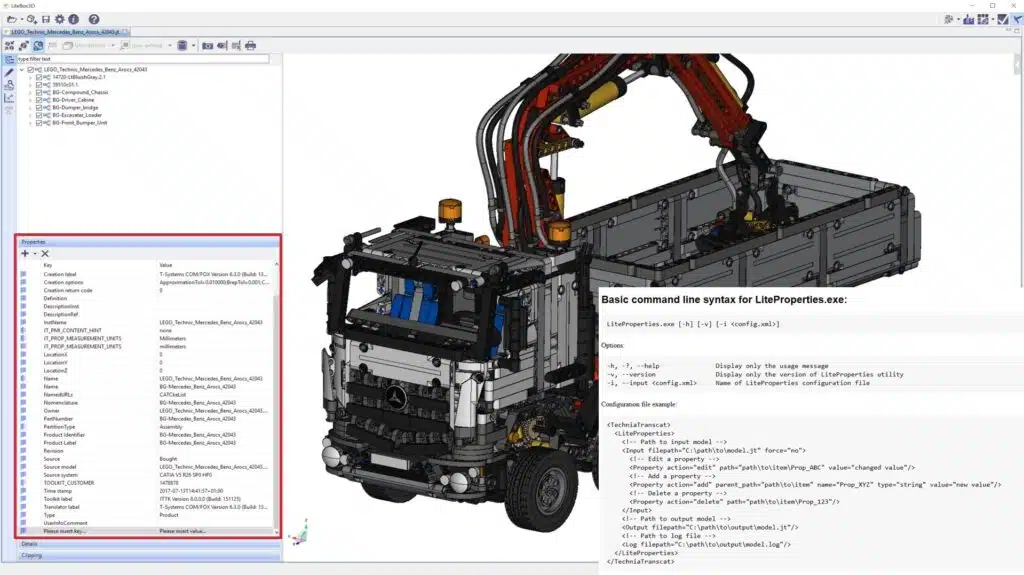This screenshot has height=575, width=1024.
Task: Click the bar chart perspective icon at top right
Action: (x=969, y=20)
